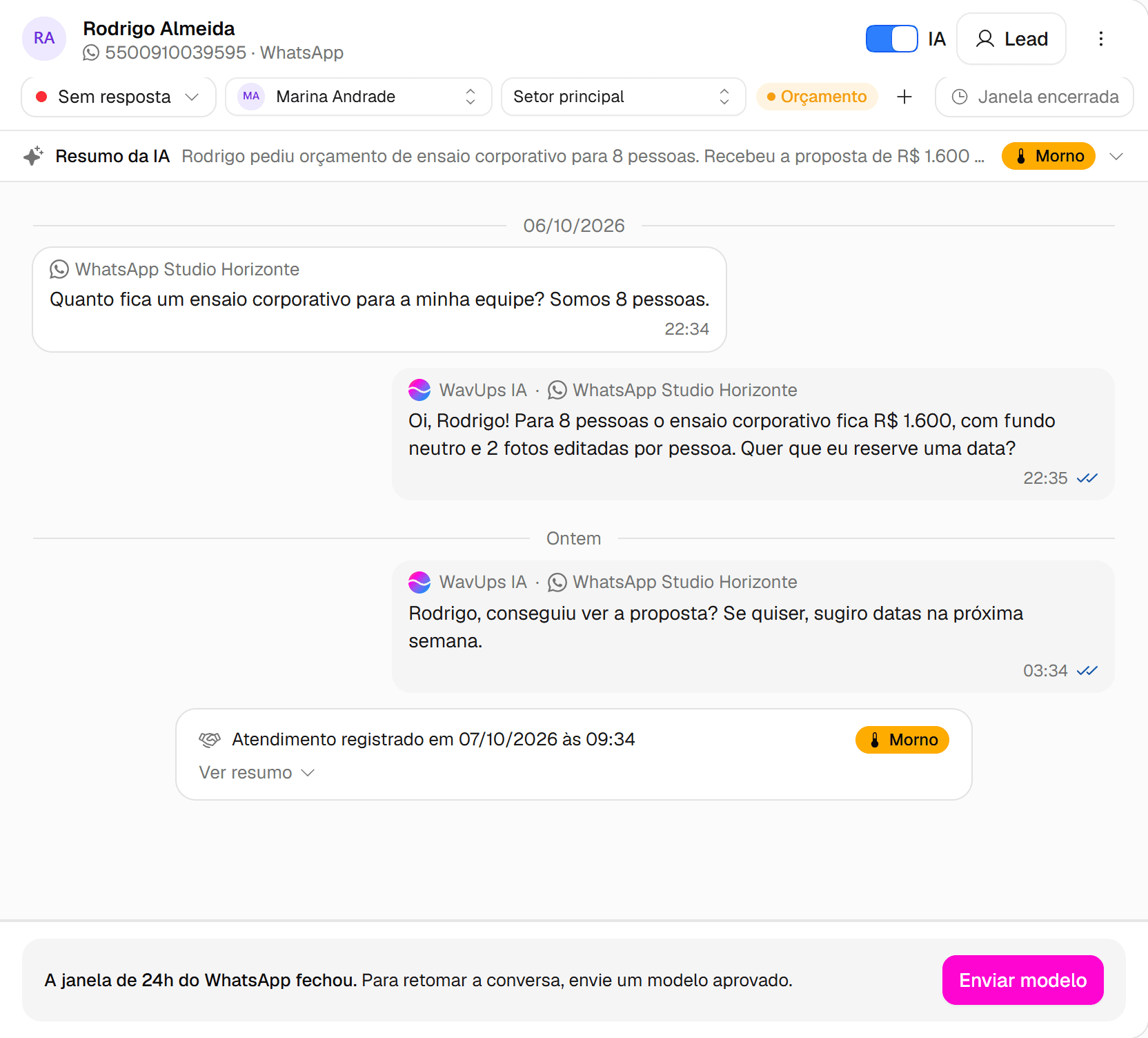Click the WhatsApp icon beside phone number
1148x1038 pixels.
point(91,53)
